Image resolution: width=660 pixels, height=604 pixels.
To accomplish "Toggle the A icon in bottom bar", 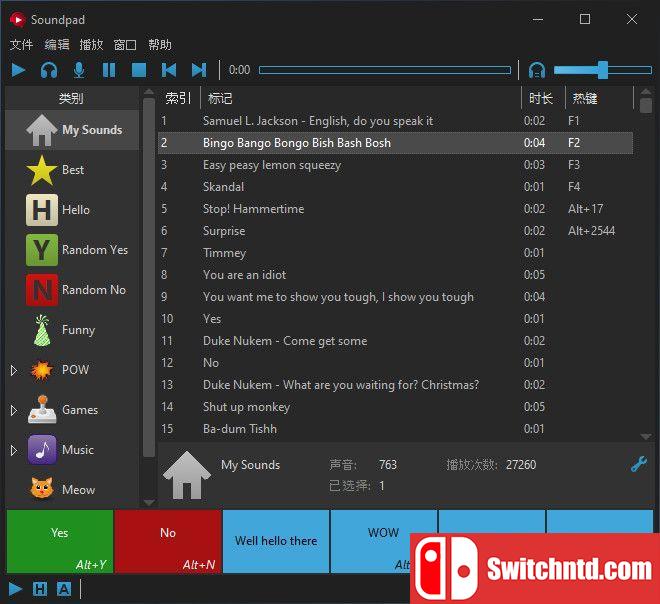I will [x=64, y=589].
